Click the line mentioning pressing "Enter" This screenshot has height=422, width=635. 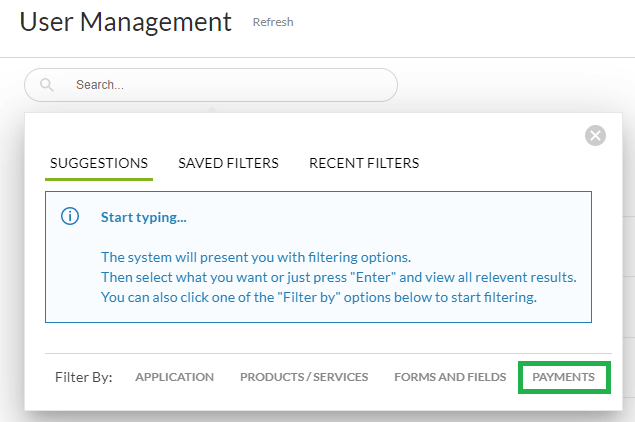338,277
